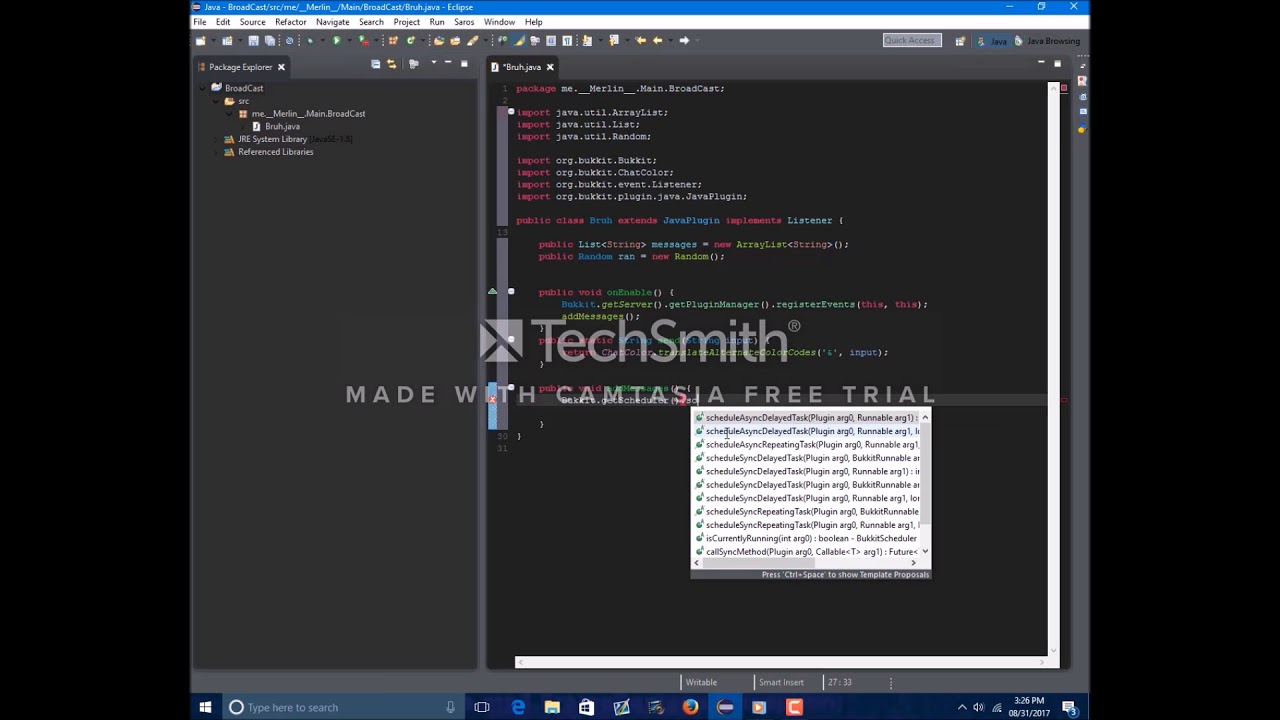Open the Package Explorer view menu arrow

click(x=432, y=64)
